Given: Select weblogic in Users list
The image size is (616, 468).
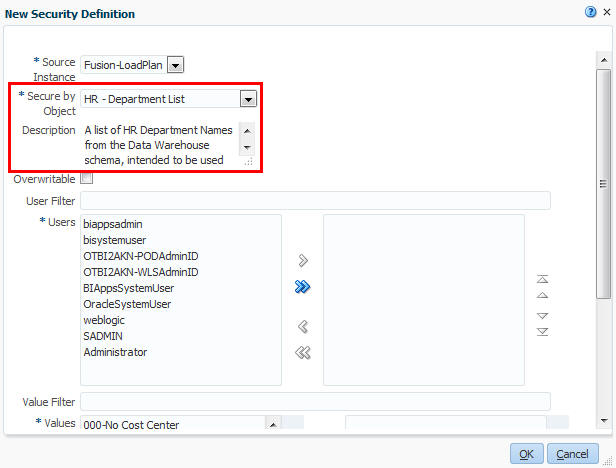Looking at the screenshot, I should pyautogui.click(x=104, y=320).
